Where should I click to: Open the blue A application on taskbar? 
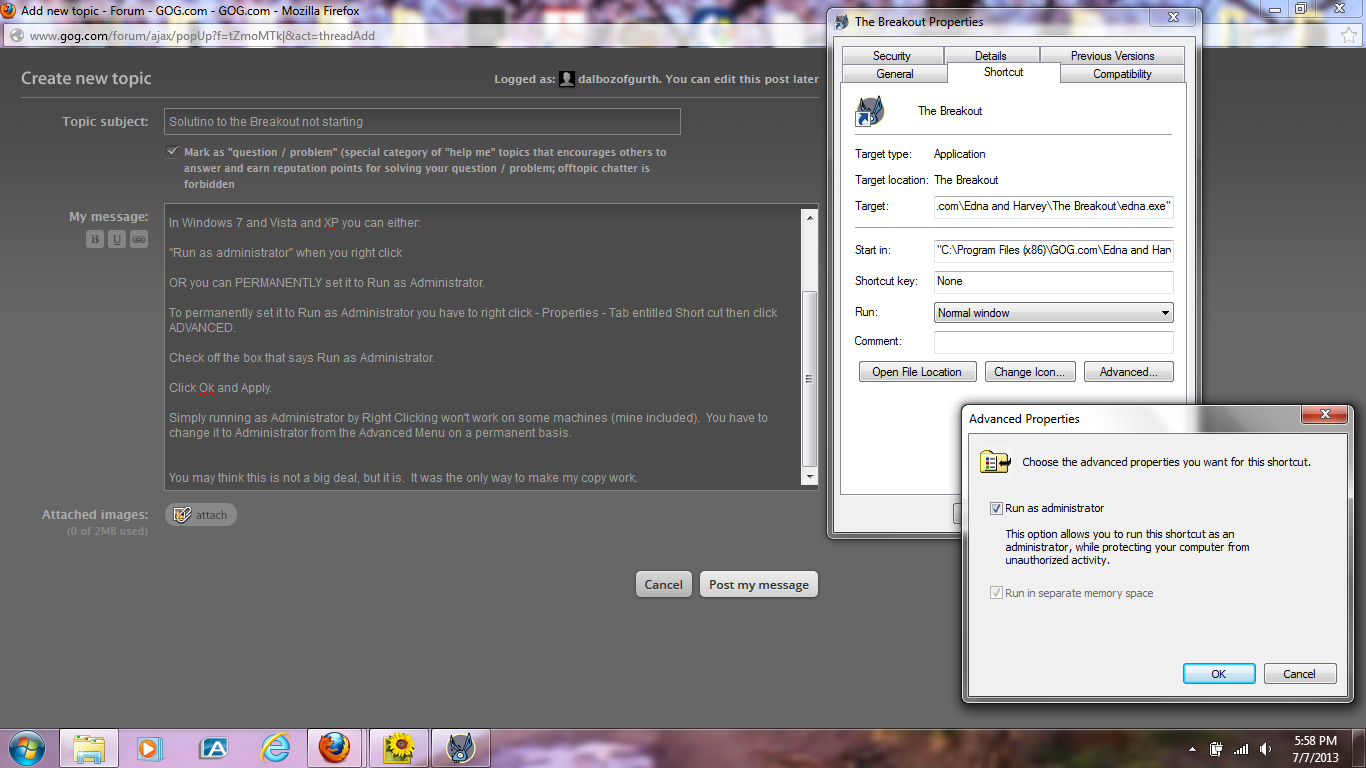214,748
